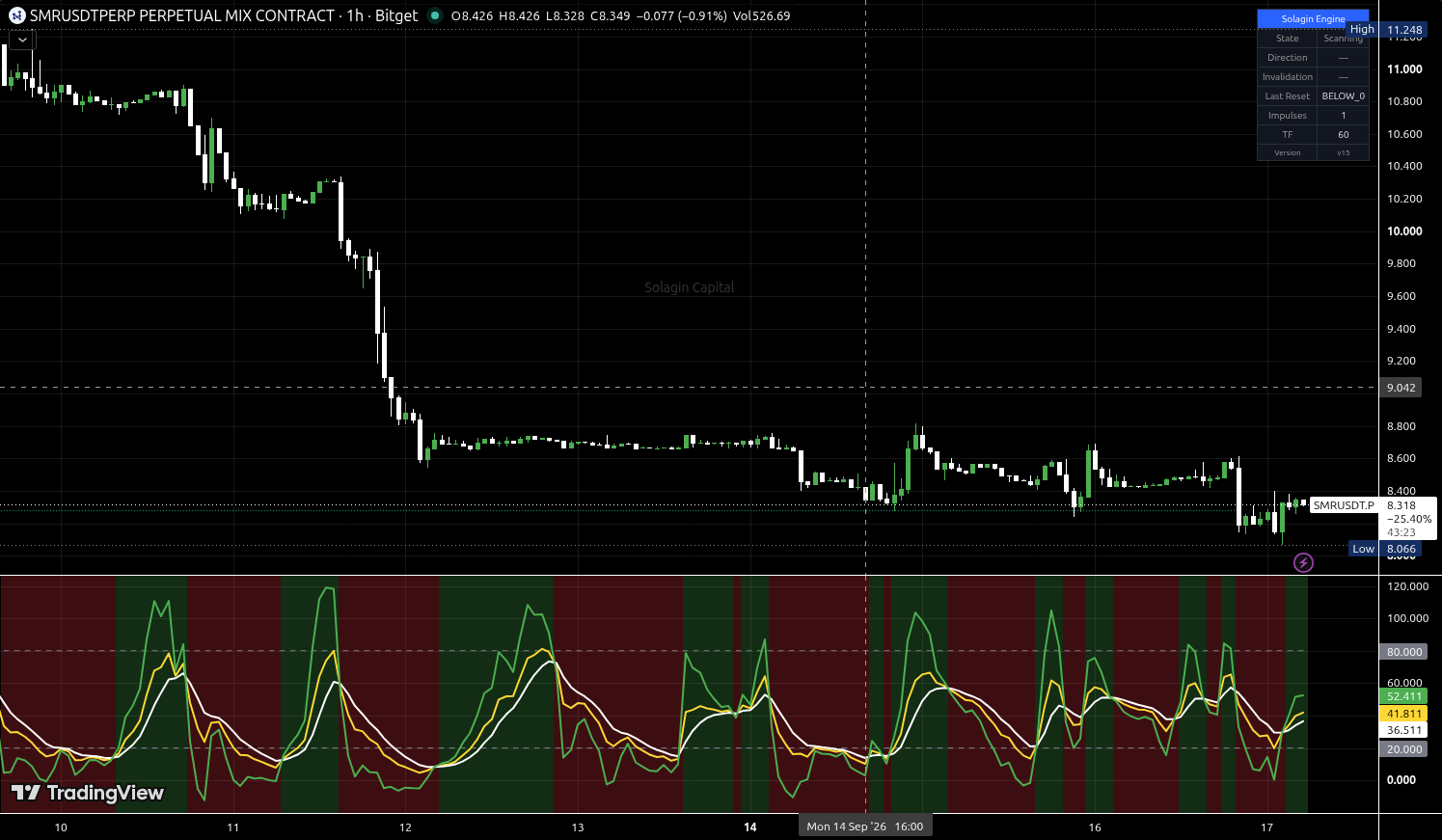Click the Invalidation label in table
Image resolution: width=1442 pixels, height=840 pixels.
1287,77
